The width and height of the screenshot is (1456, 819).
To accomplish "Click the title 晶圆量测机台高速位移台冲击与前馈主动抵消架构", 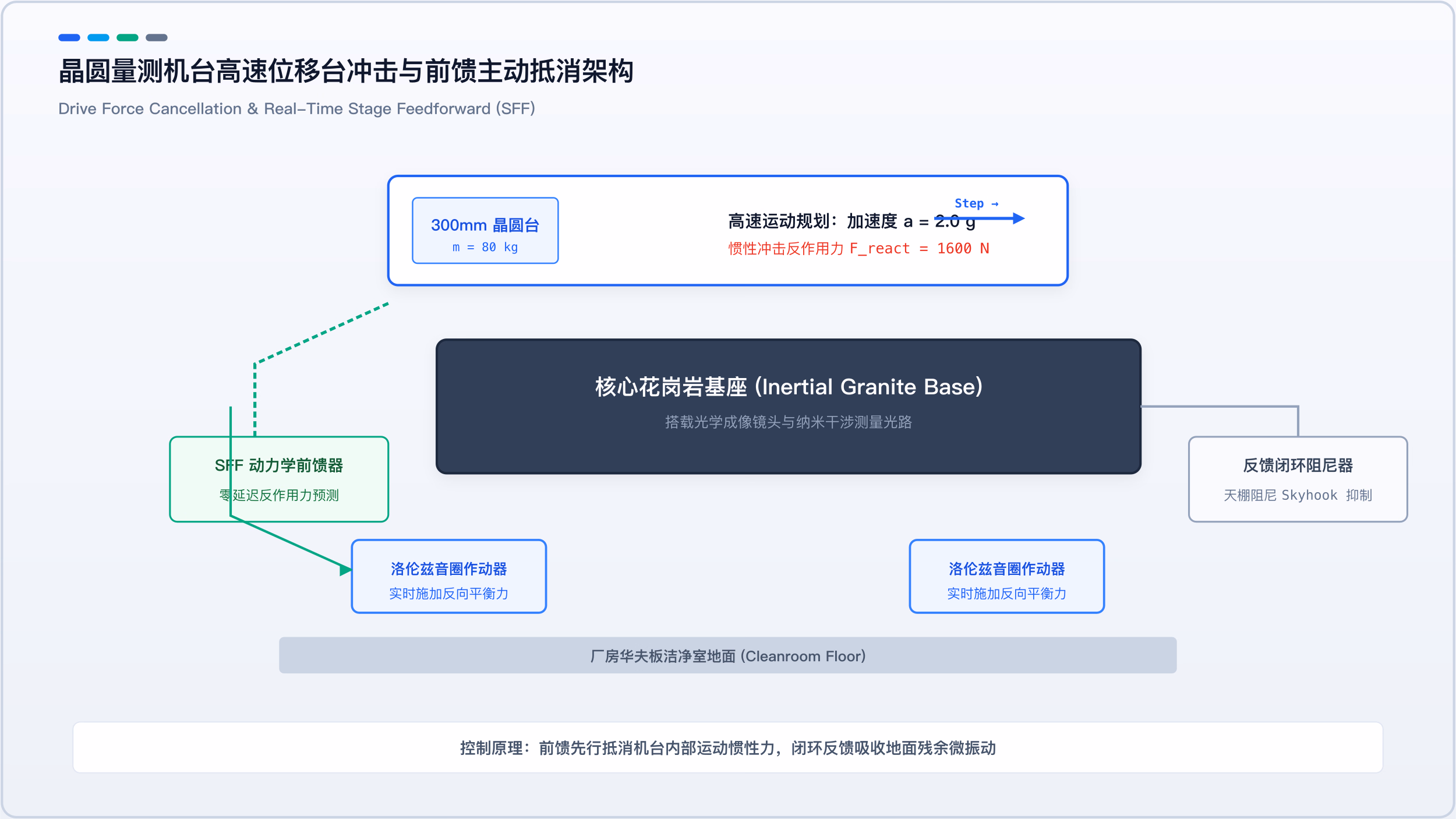I will tap(346, 71).
